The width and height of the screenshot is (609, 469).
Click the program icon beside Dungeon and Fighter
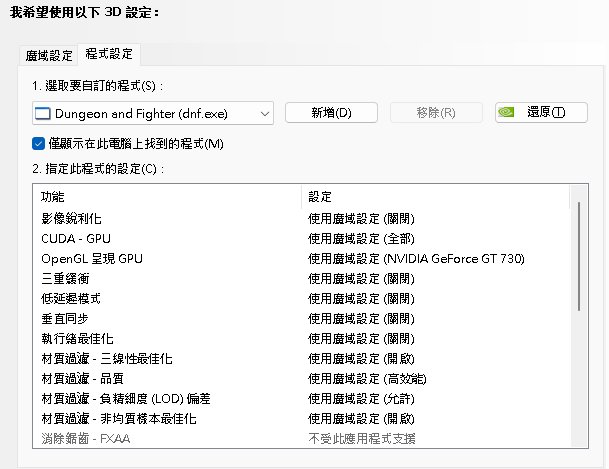pyautogui.click(x=43, y=114)
